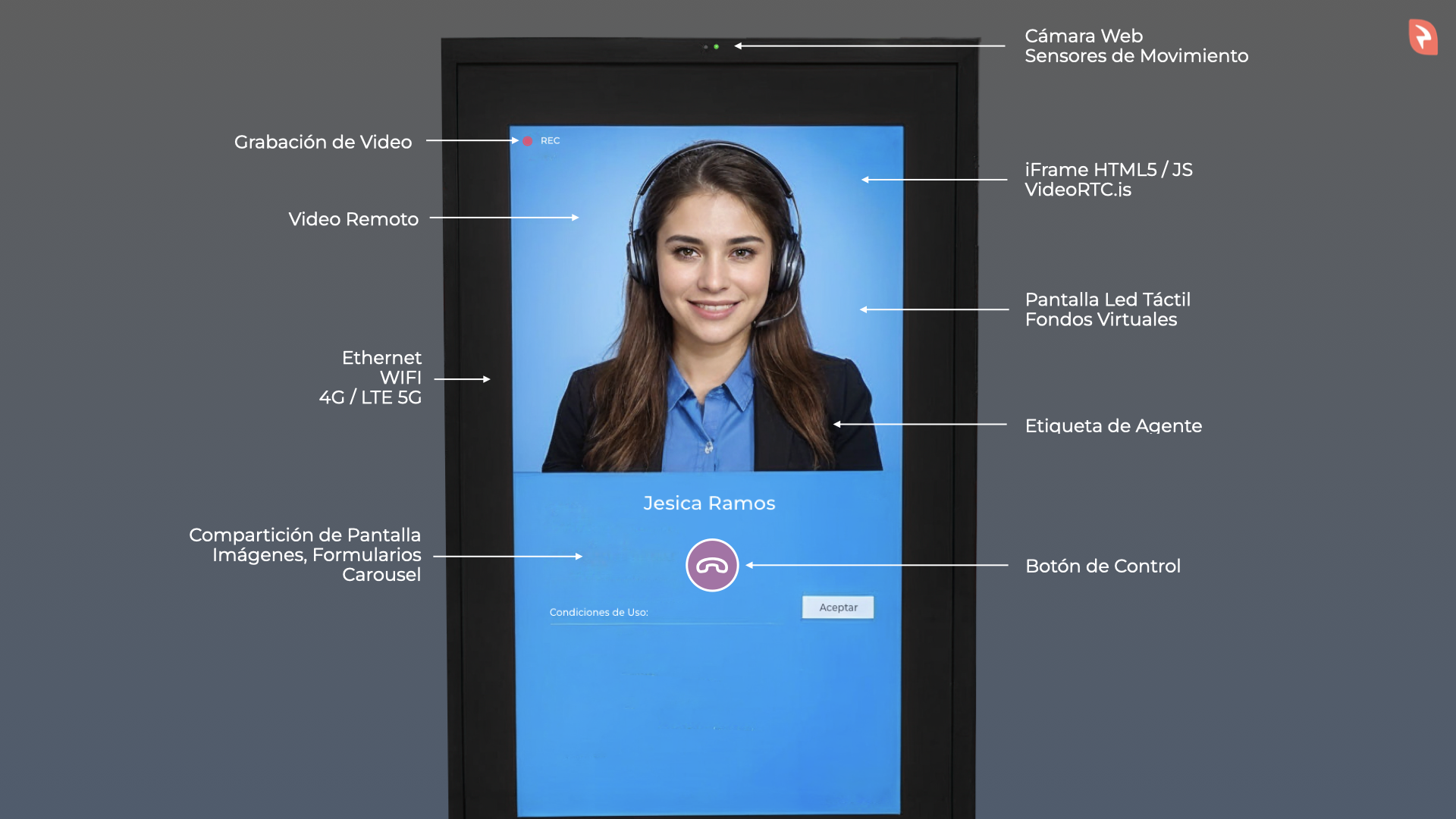Viewport: 1456px width, 819px height.
Task: Click the 'Grabación de Video' label
Action: click(323, 143)
